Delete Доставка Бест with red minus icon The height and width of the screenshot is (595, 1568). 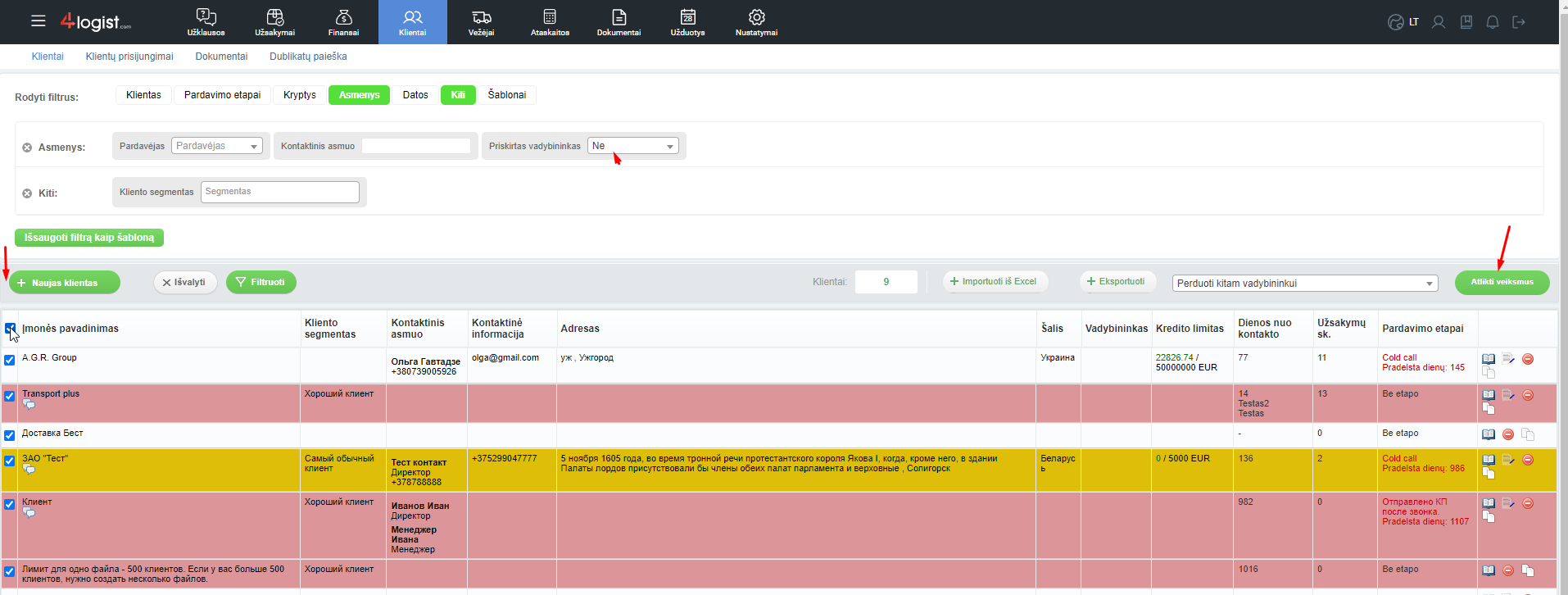click(x=1508, y=434)
